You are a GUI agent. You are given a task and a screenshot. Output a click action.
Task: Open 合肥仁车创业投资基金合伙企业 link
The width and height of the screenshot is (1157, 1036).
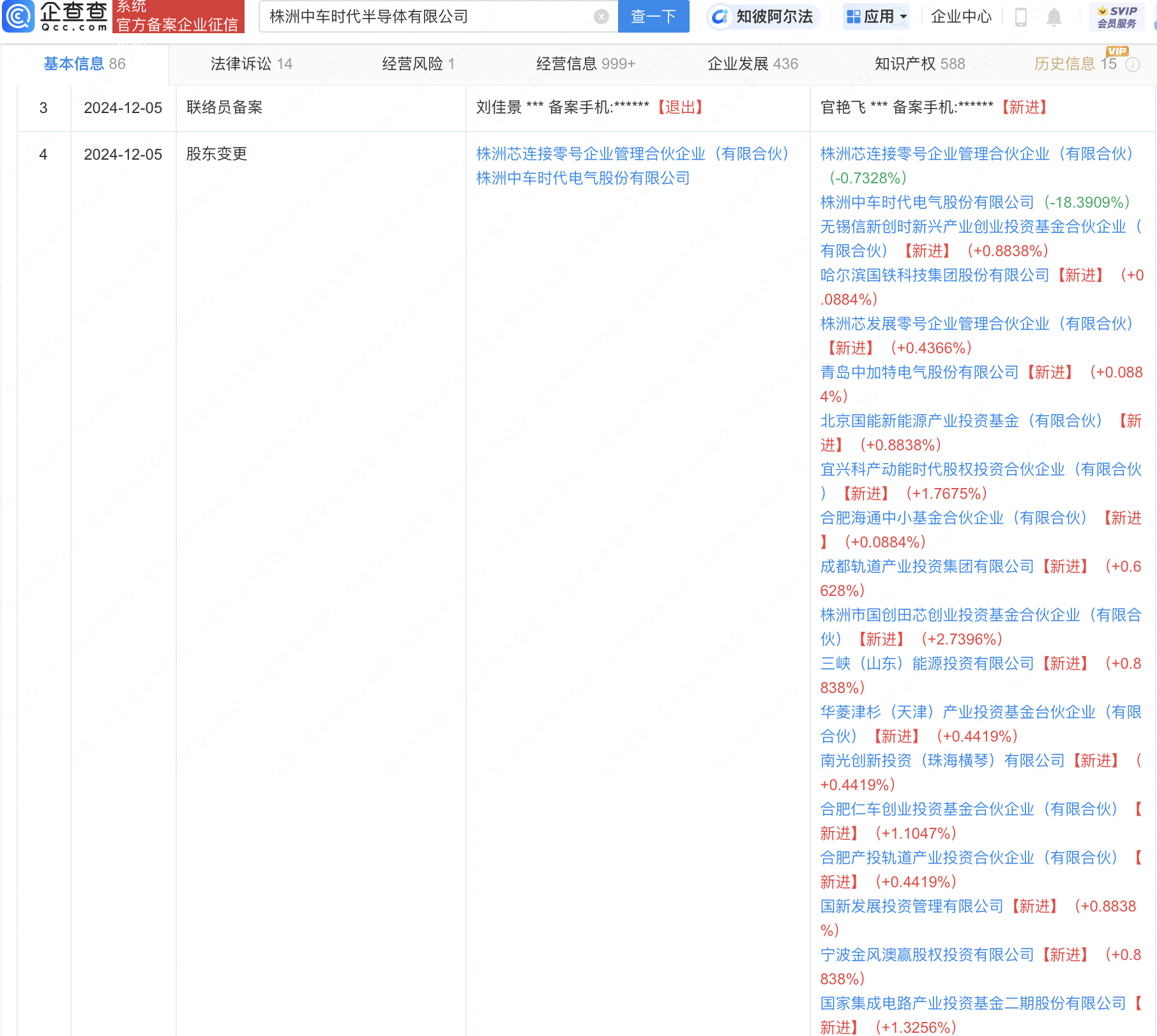tap(970, 809)
